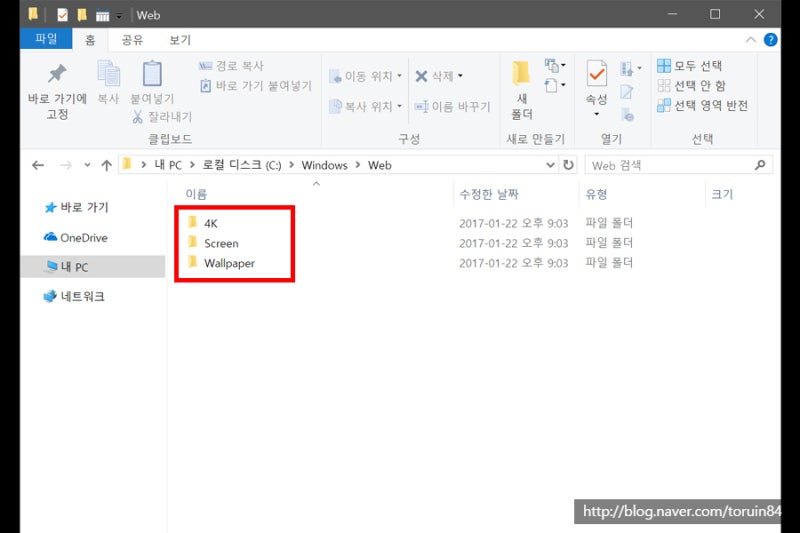
Task: Click Windows in the address bar path
Action: point(324,165)
